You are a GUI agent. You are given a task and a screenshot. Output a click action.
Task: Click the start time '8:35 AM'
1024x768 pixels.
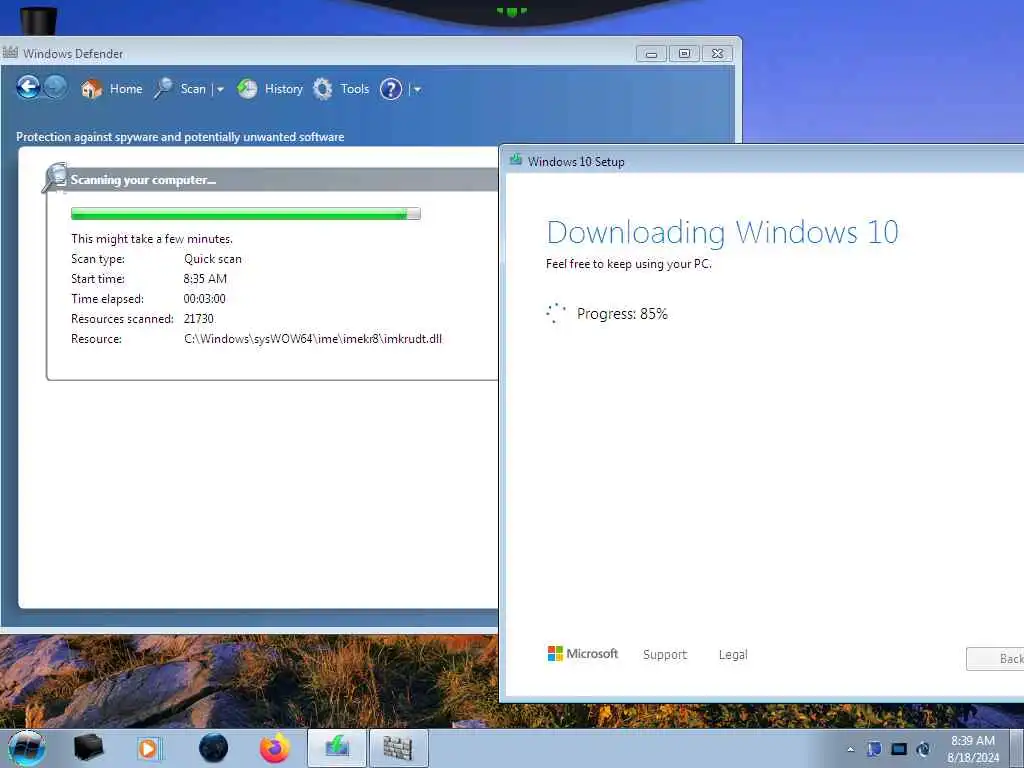[x=205, y=279]
